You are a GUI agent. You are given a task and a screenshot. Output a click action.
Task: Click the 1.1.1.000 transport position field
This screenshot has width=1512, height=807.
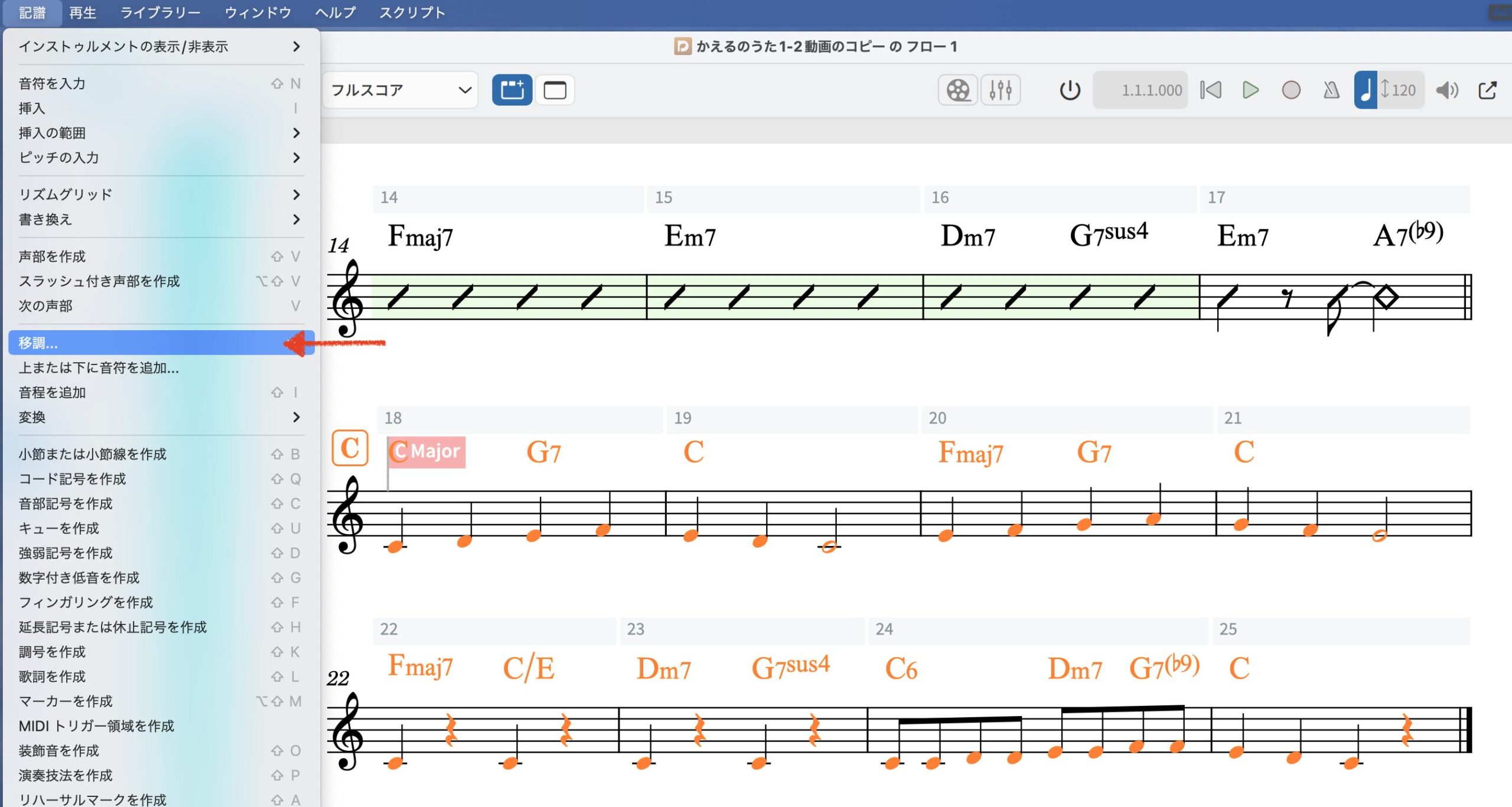[x=1140, y=90]
